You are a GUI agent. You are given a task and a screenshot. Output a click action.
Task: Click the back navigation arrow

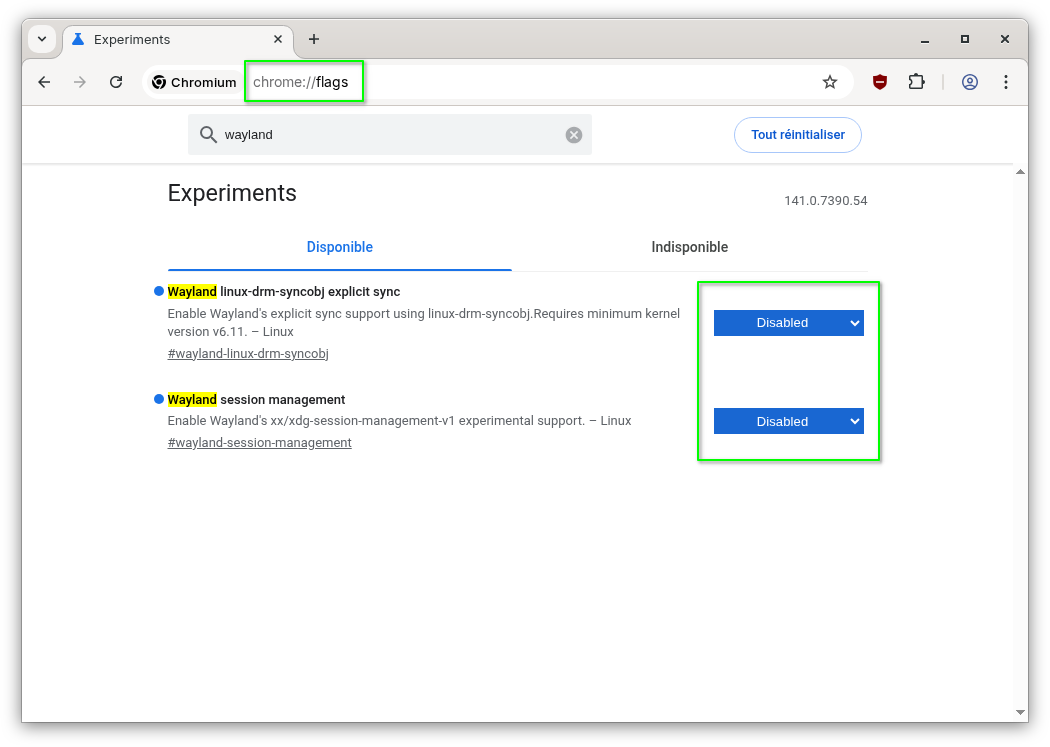tap(44, 82)
